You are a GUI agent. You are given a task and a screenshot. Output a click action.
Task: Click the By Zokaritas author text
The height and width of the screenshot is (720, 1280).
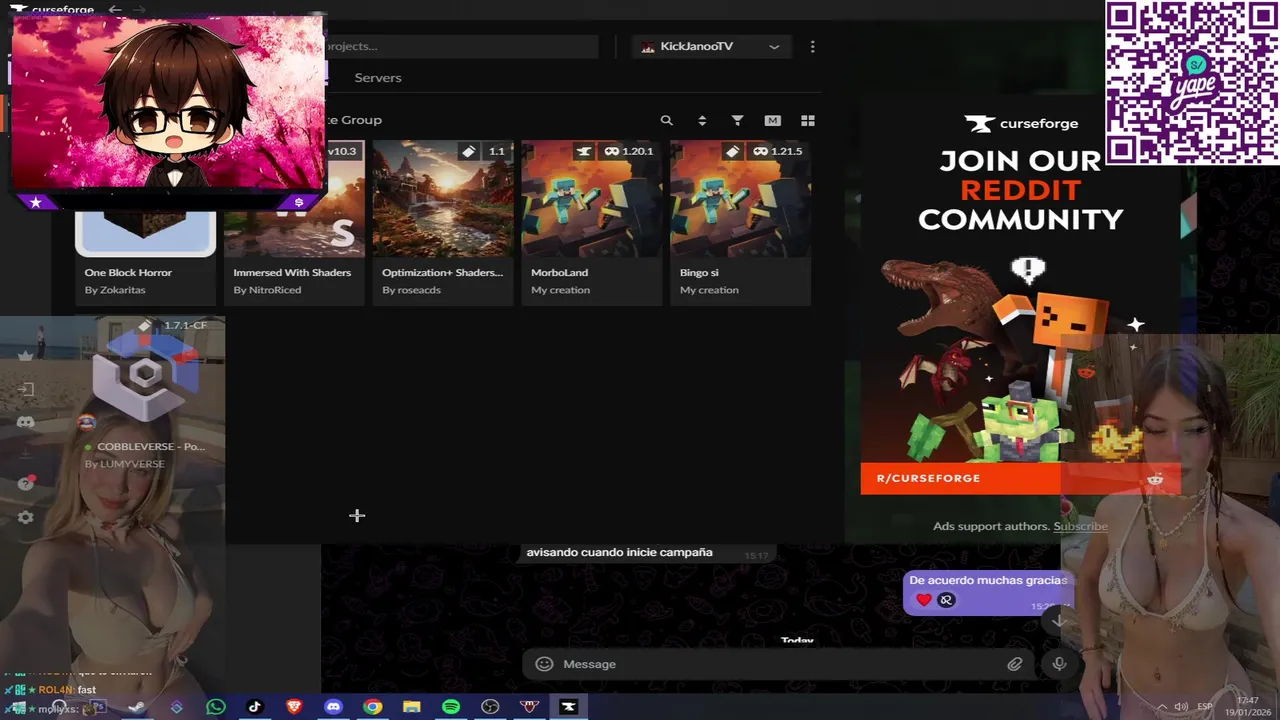click(x=115, y=290)
